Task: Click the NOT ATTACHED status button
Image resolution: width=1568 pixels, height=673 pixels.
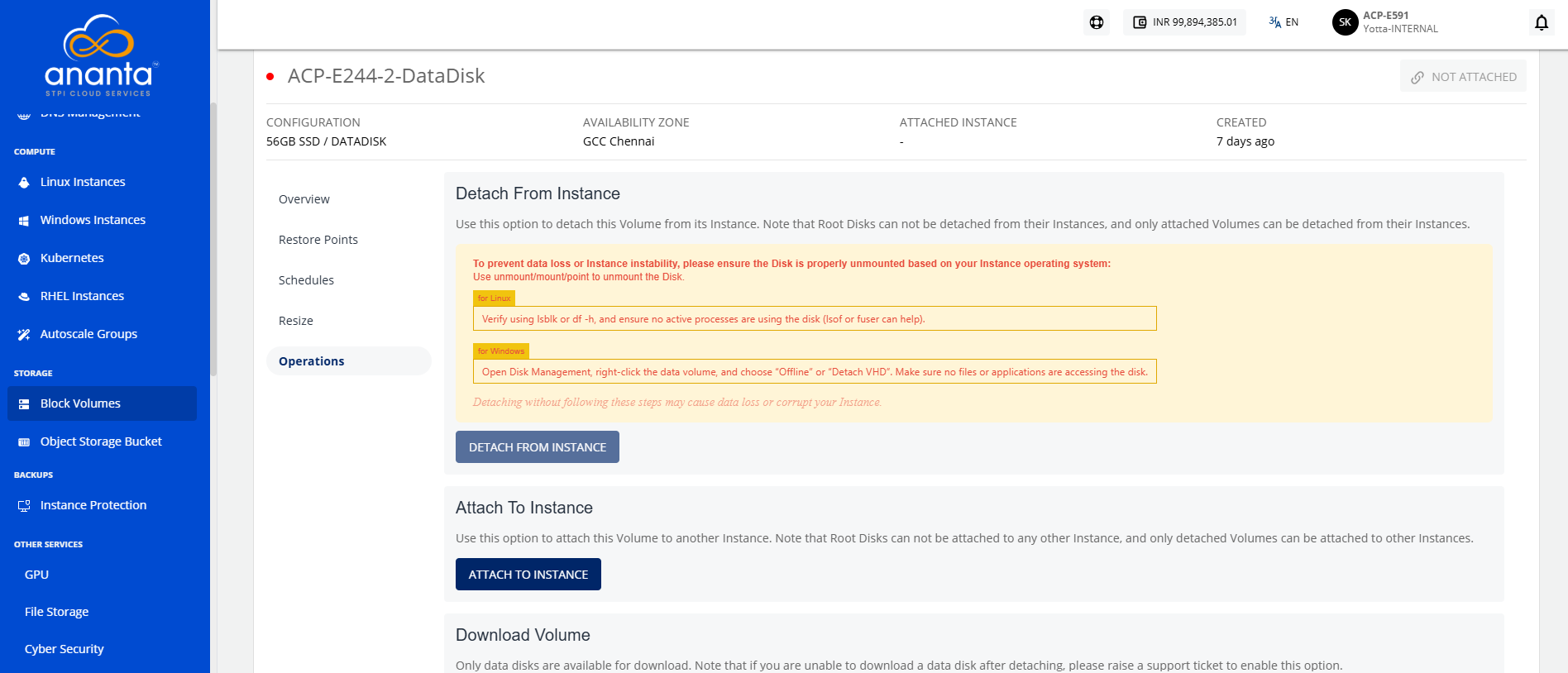Action: click(x=1463, y=76)
